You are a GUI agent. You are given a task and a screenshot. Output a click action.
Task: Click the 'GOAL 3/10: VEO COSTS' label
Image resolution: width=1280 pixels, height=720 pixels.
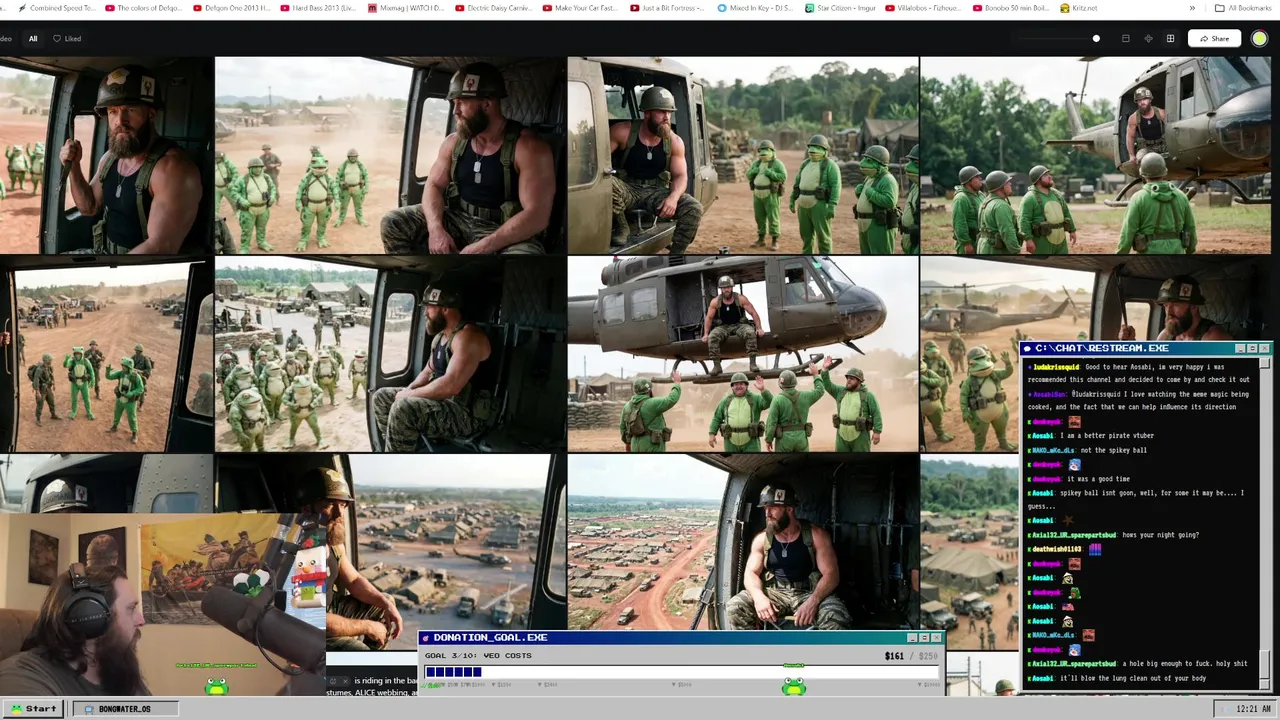[478, 656]
